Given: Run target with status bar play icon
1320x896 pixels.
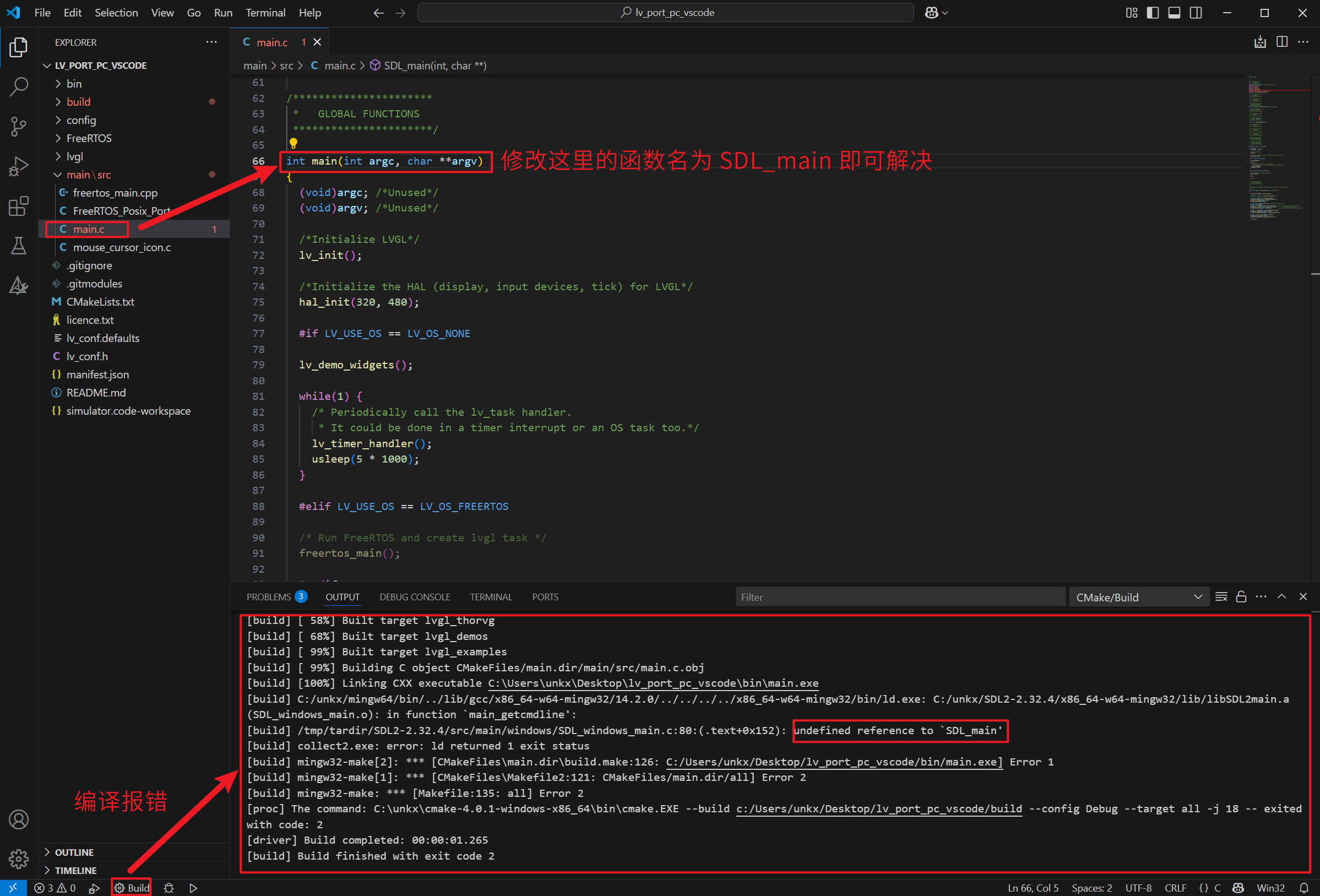Looking at the screenshot, I should (x=193, y=888).
